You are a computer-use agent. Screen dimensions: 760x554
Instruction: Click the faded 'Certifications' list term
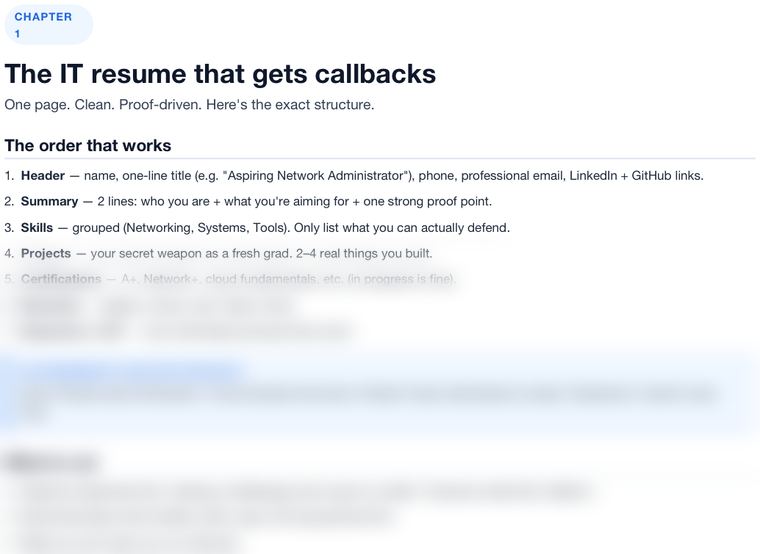[x=61, y=279]
